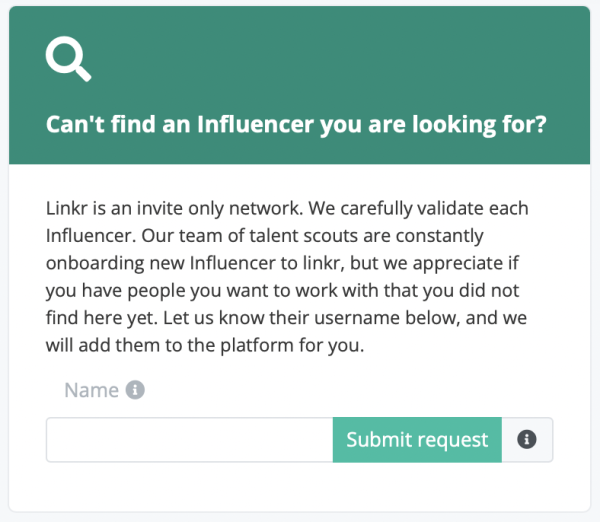Click the green header banner area
The height and width of the screenshot is (522, 600).
[299, 85]
